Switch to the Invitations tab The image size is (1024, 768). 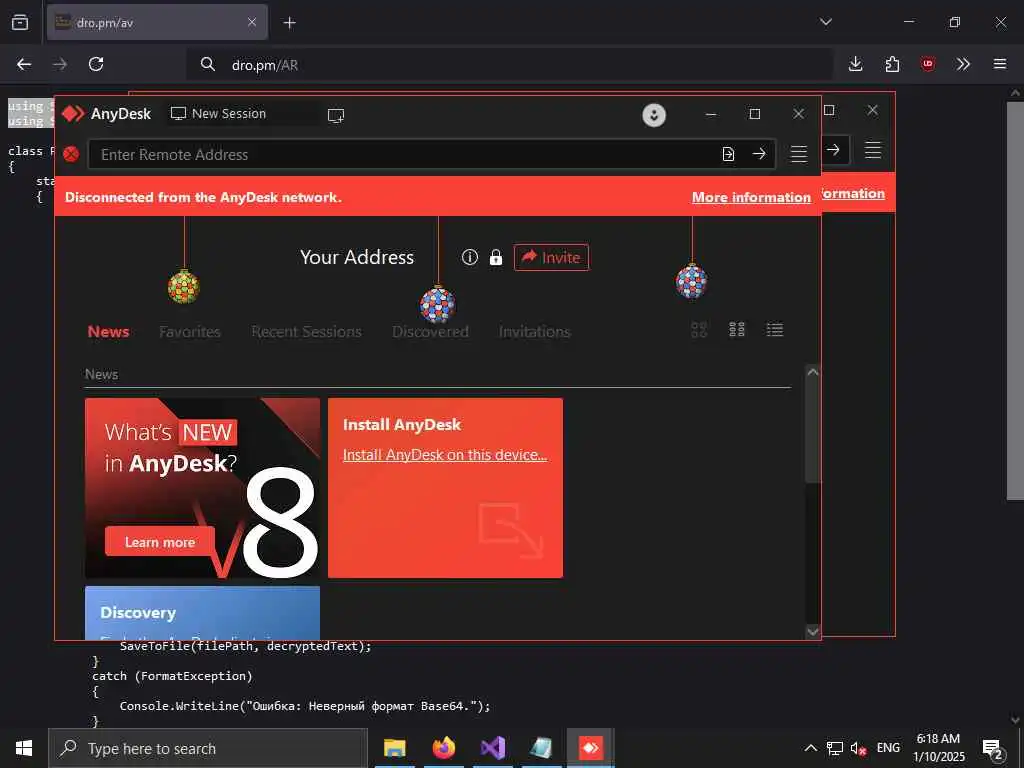coord(535,332)
